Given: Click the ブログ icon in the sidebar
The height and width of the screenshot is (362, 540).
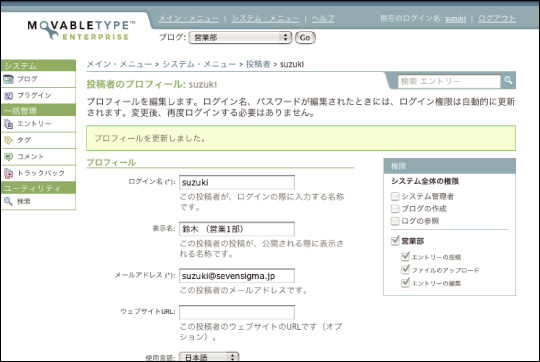Looking at the screenshot, I should click(8, 79).
